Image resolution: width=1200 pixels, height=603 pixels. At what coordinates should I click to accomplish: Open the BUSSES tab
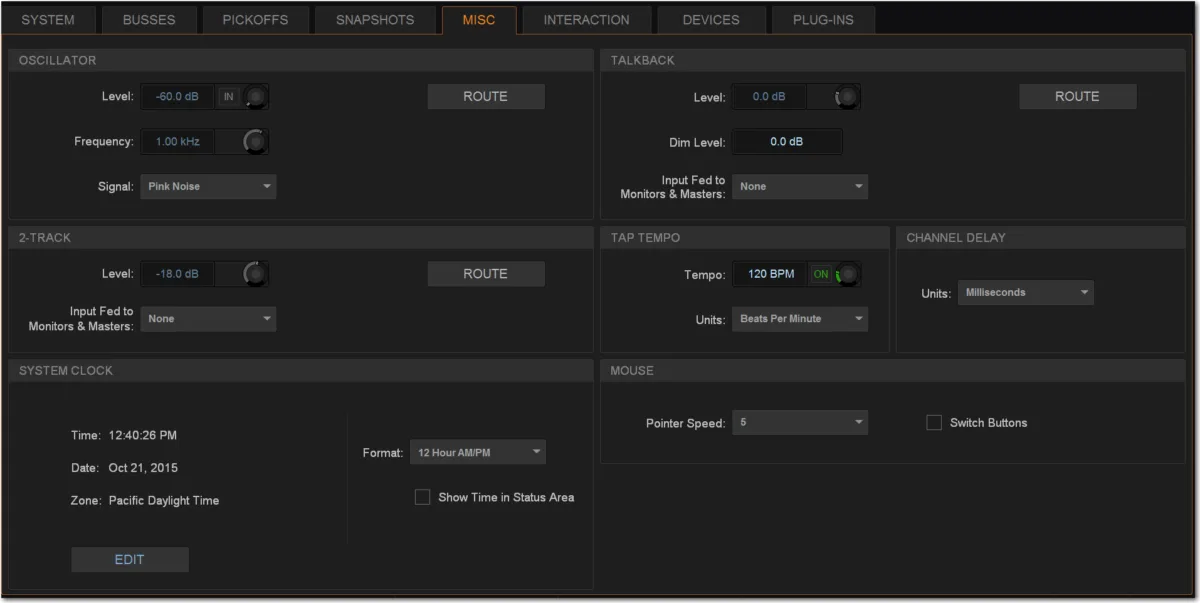click(x=148, y=20)
